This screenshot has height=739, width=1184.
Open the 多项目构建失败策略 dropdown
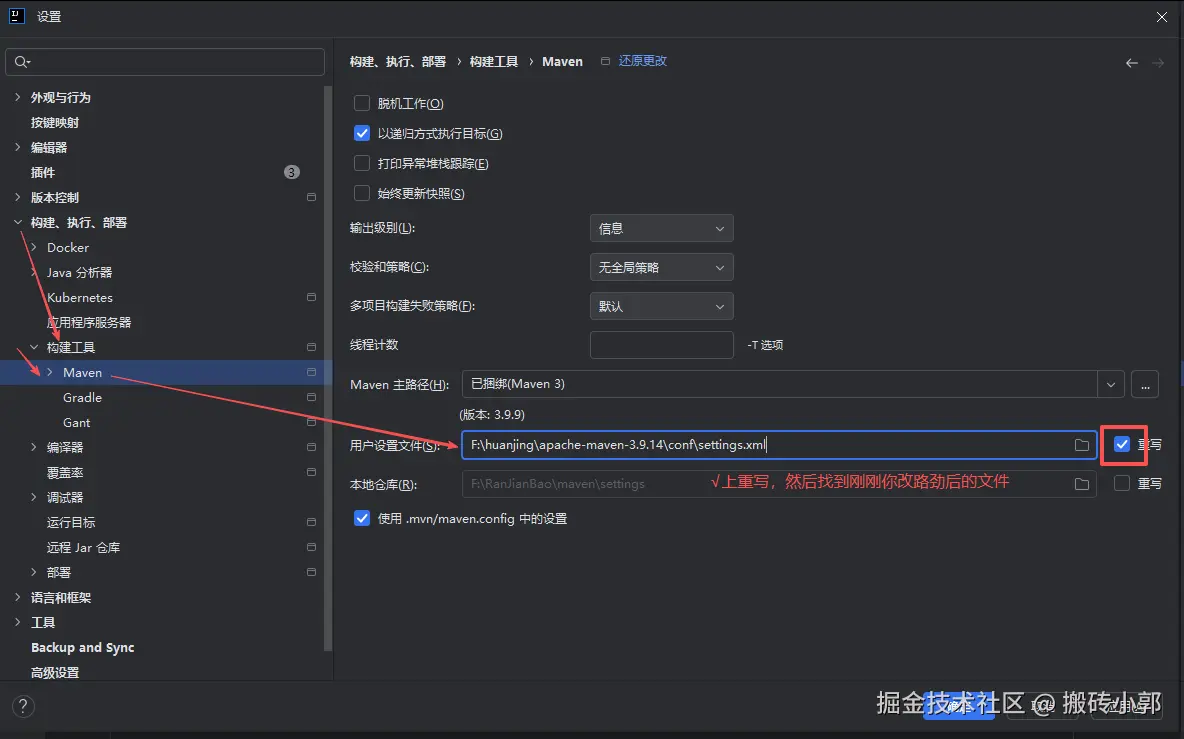coord(661,306)
